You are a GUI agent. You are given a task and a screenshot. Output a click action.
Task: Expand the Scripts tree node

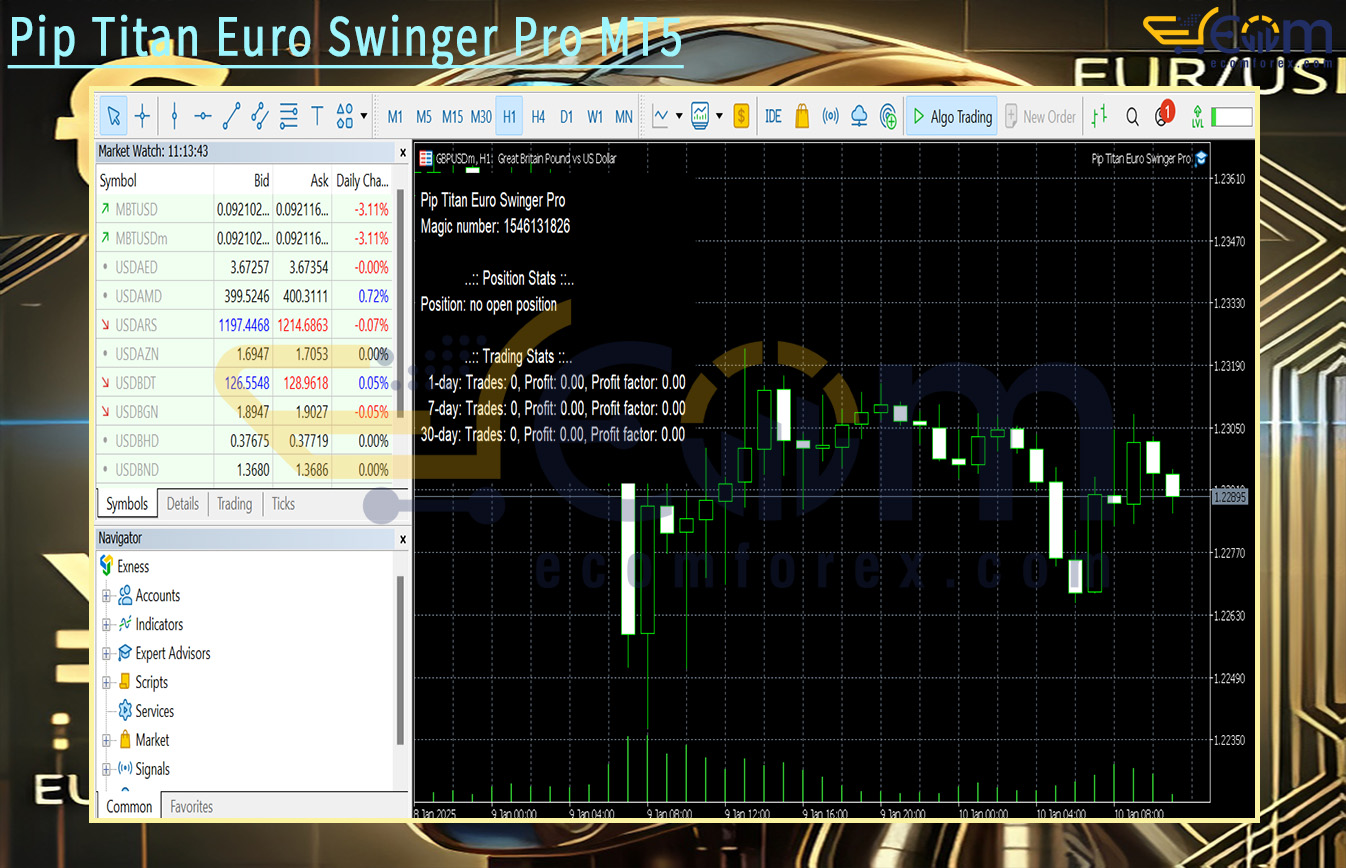(x=107, y=683)
